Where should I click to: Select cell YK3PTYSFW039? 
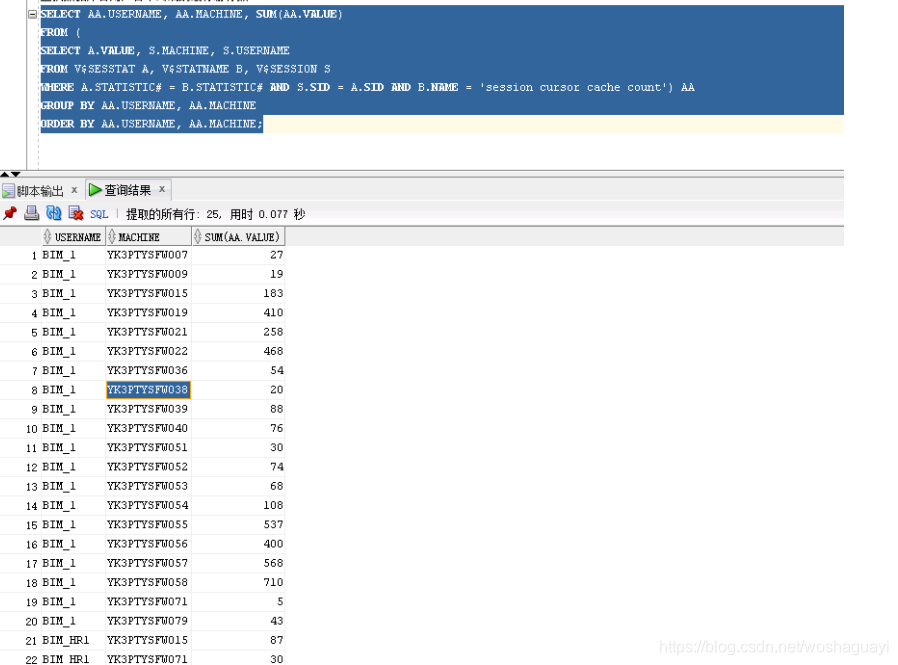pos(148,409)
